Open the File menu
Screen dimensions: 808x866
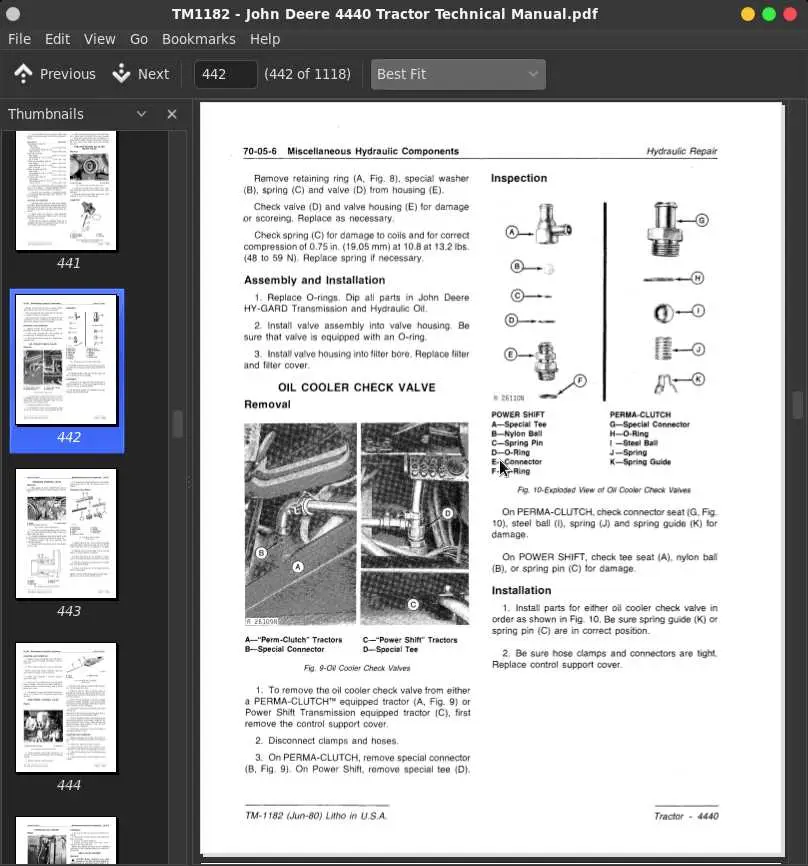(x=19, y=39)
